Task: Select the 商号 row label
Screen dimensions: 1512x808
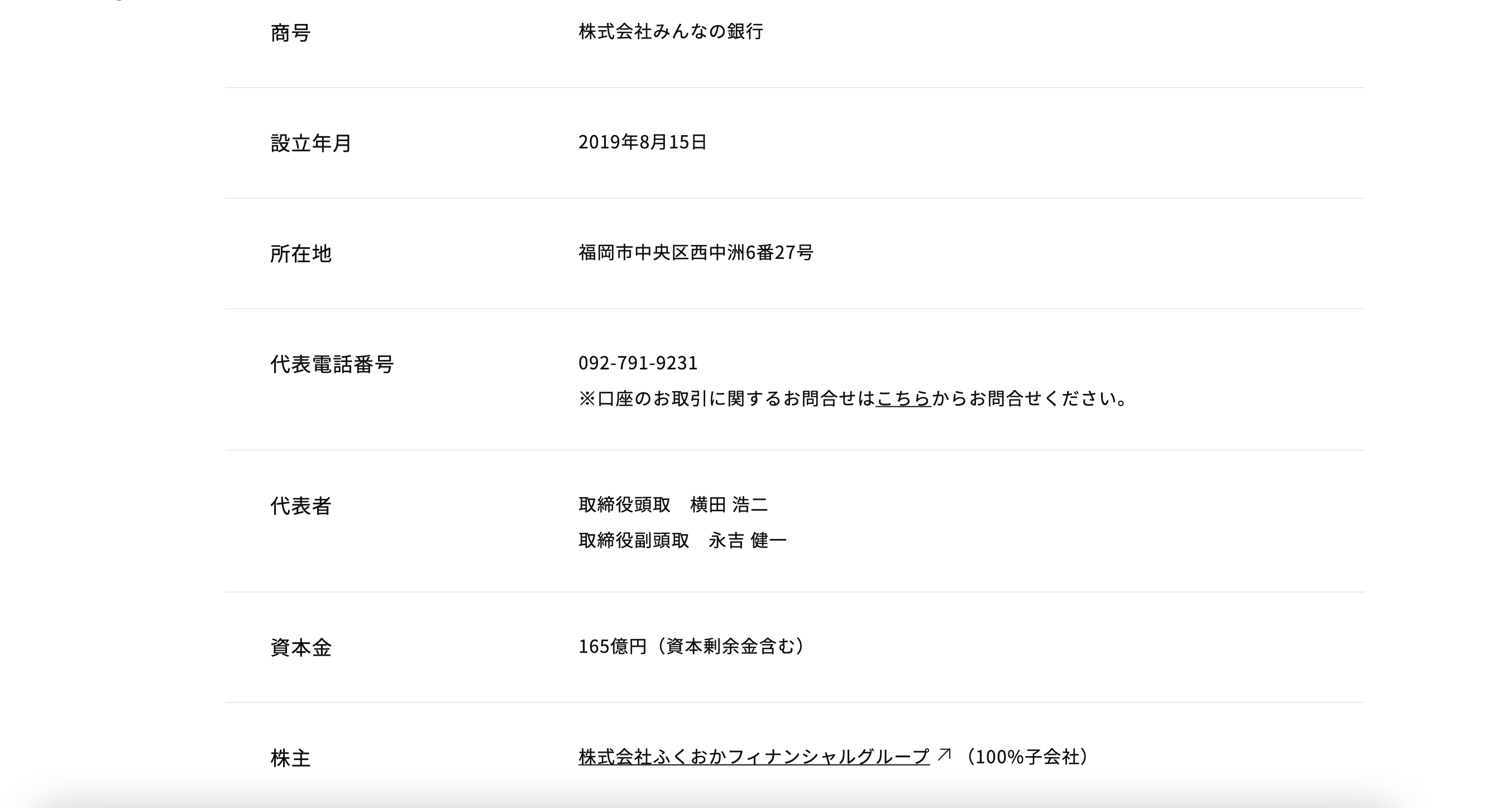Action: pos(290,32)
